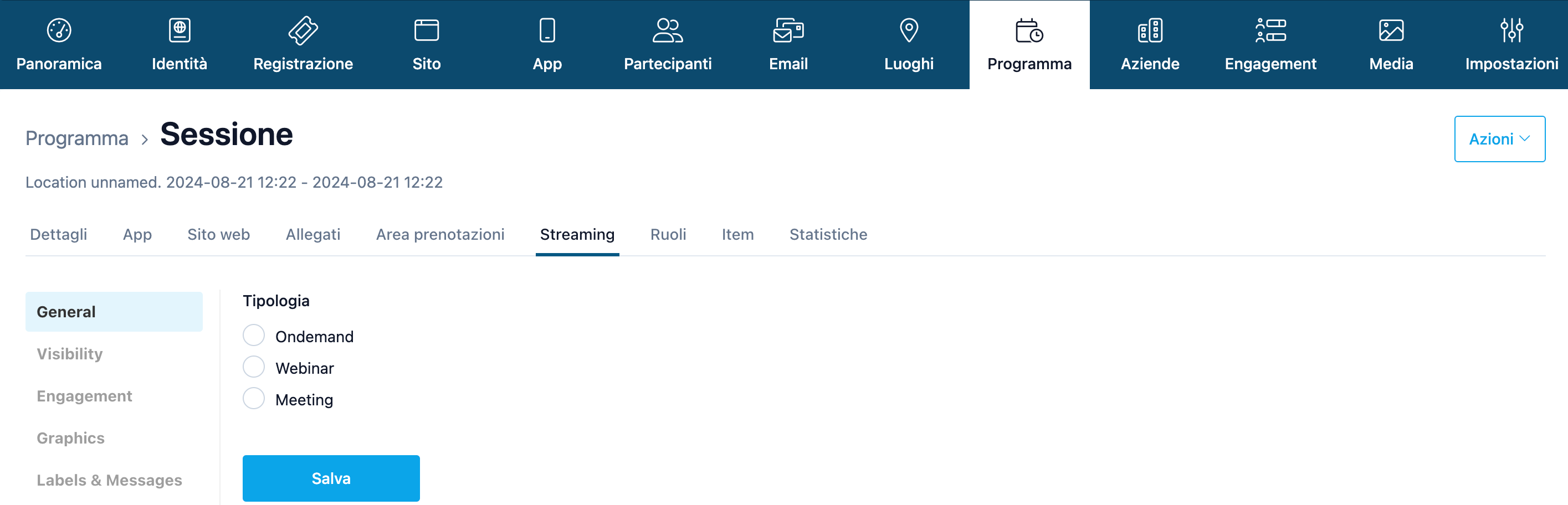Open Graphics in the side menu
This screenshot has height=505, width=1568.
[70, 438]
